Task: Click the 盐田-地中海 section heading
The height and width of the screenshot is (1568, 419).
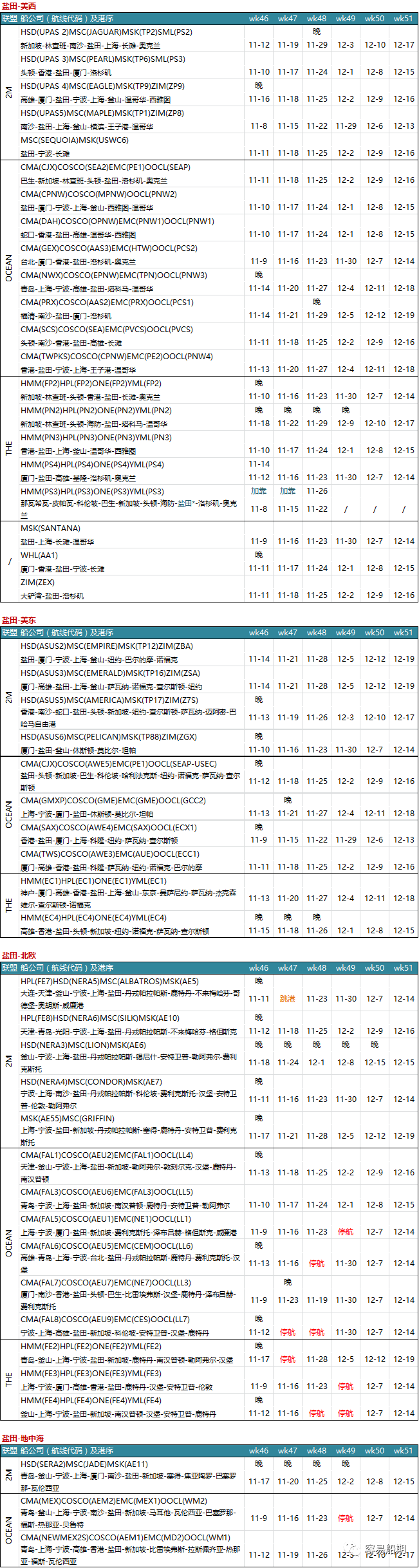Action: click(x=23, y=1438)
